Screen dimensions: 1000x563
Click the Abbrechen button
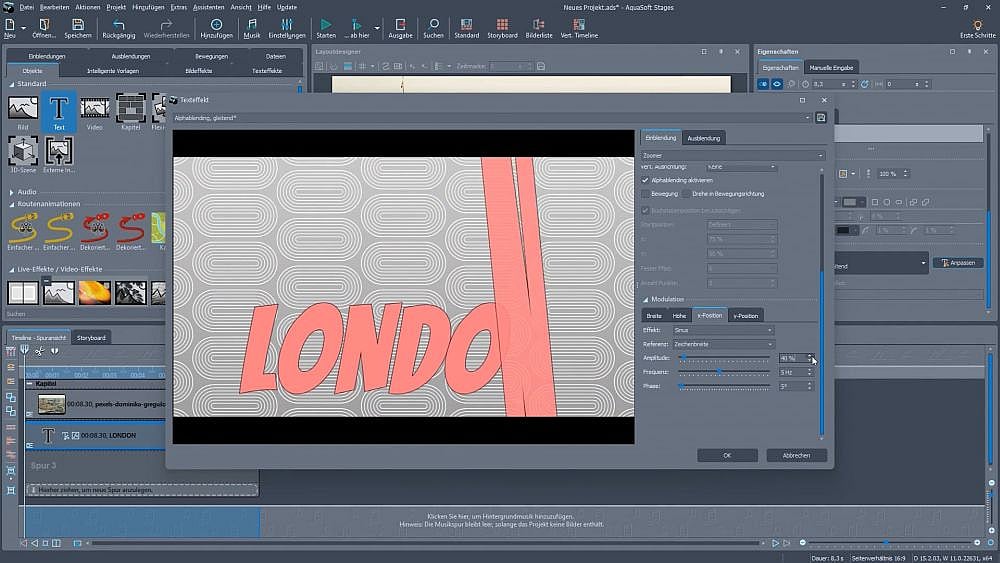click(x=796, y=455)
